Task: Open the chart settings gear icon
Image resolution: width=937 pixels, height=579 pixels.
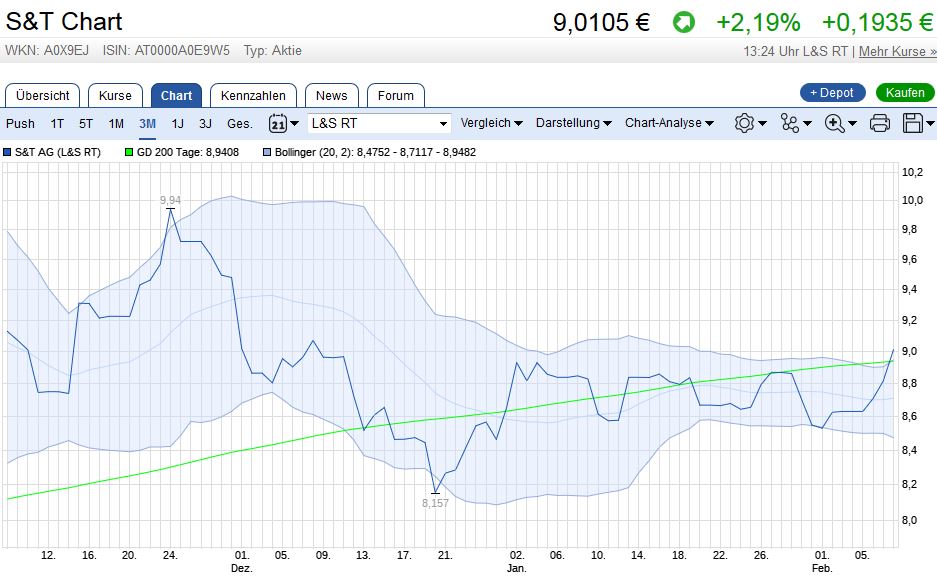Action: 745,122
